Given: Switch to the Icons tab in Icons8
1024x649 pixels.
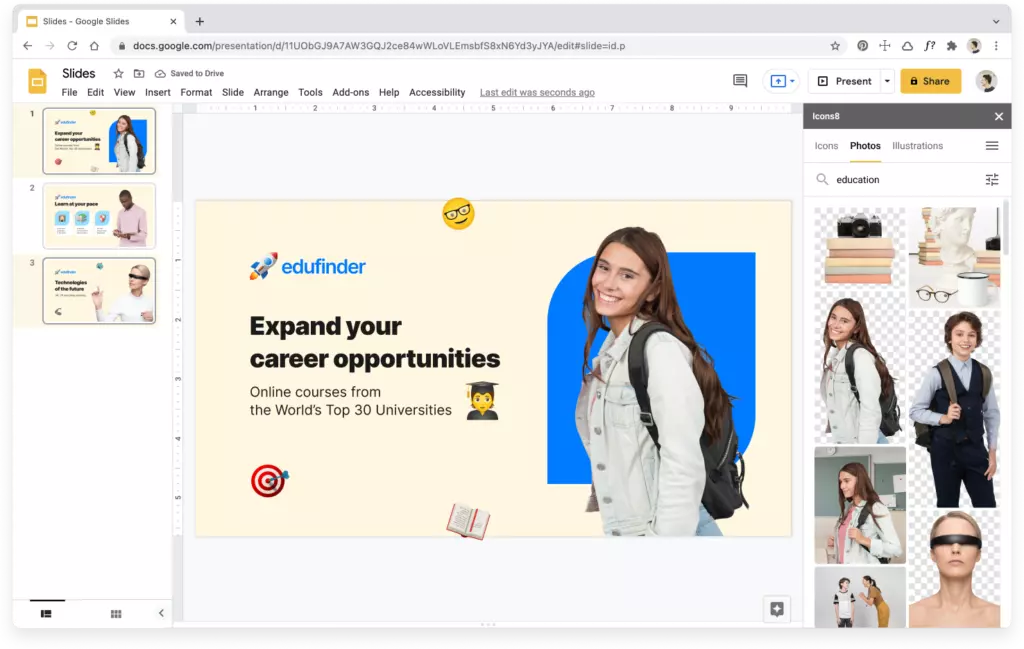Looking at the screenshot, I should [x=826, y=146].
